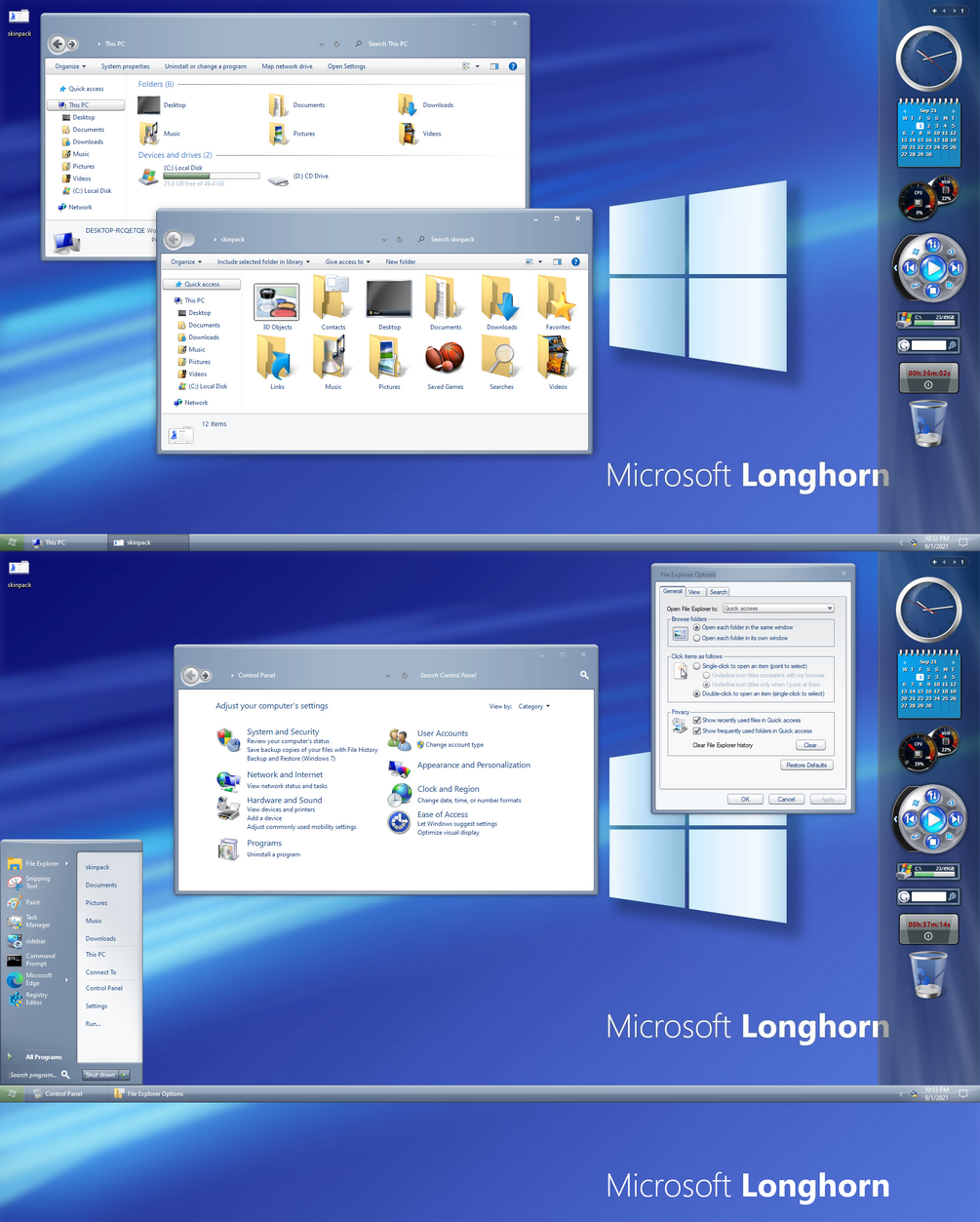Click the Shut down button

point(99,1075)
